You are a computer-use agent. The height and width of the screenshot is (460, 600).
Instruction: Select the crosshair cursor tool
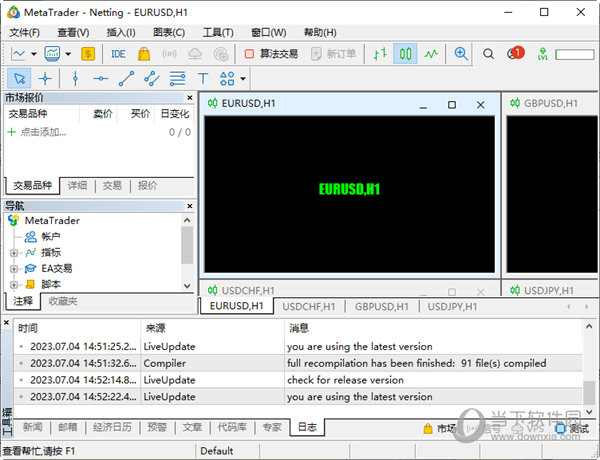(x=46, y=77)
